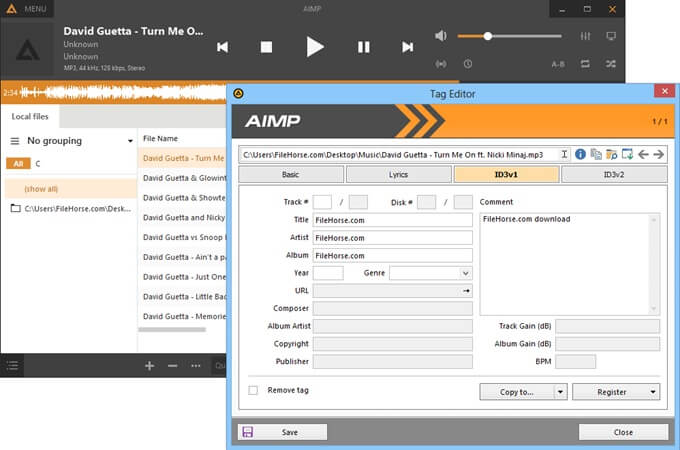This screenshot has height=450, width=680.
Task: Stop playback in AIMP player
Action: tap(266, 47)
